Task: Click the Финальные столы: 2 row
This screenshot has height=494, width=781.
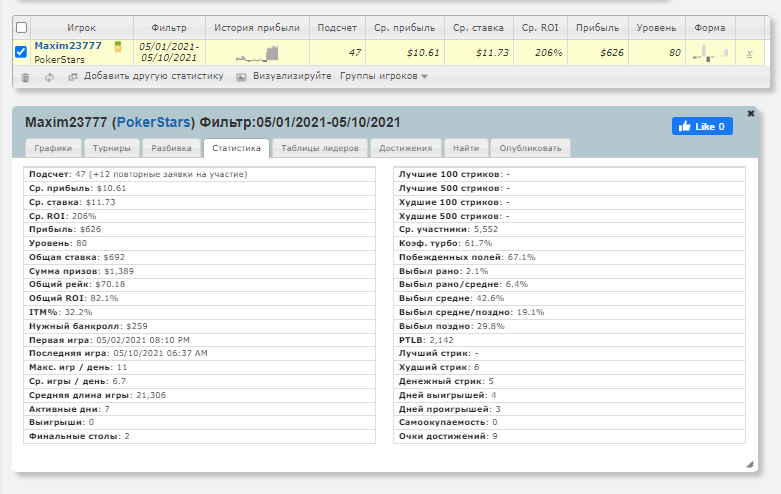Action: 199,436
